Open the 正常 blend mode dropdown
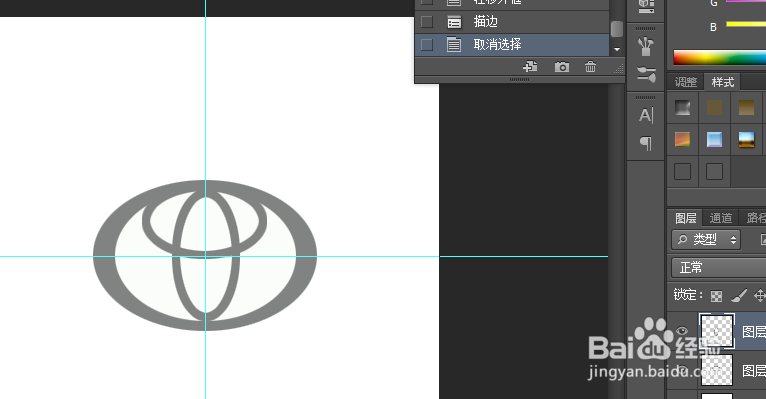Screen dimensions: 766x399 click(719, 267)
